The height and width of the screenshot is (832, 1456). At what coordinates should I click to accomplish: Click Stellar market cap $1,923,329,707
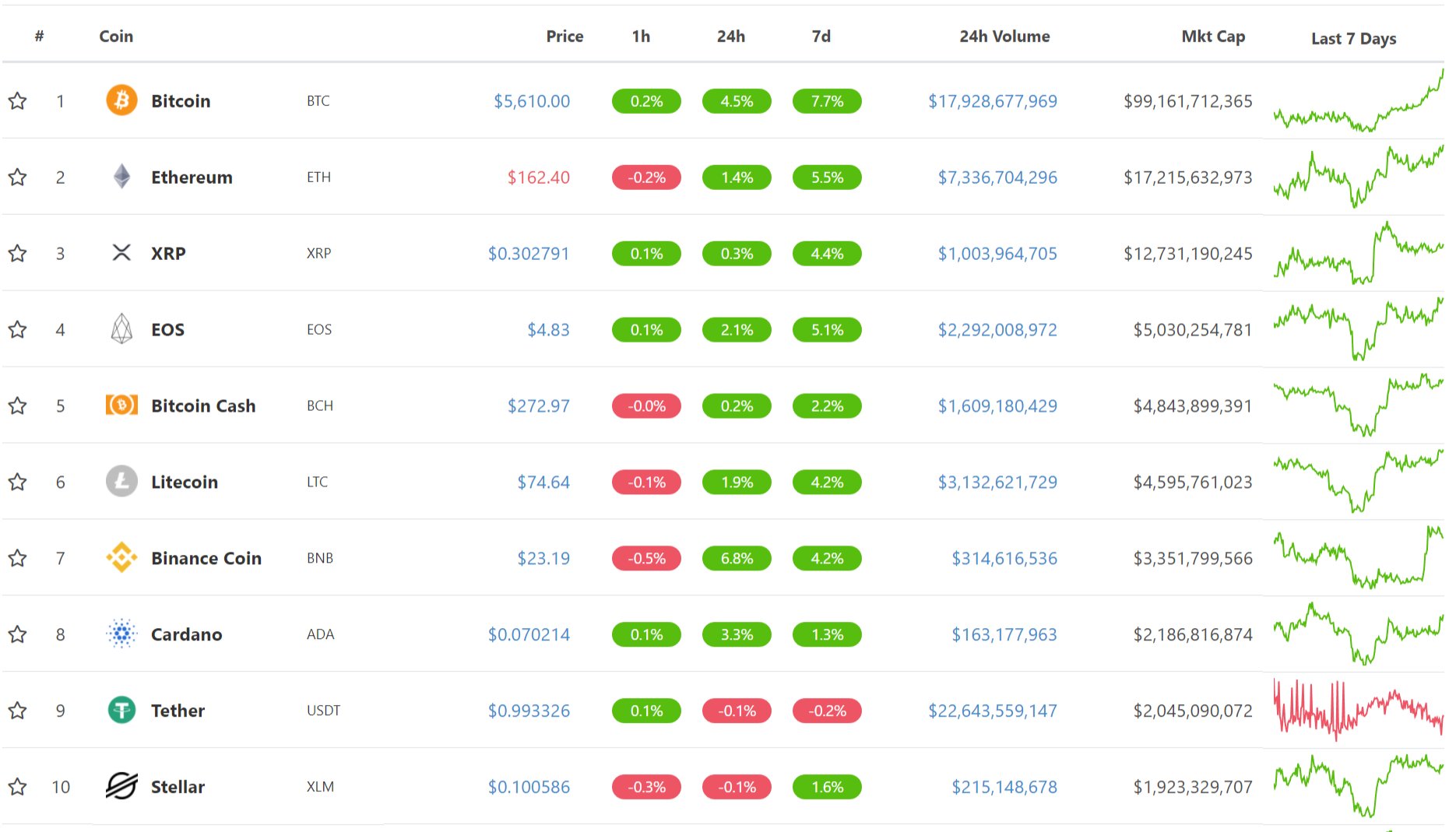point(1193,787)
